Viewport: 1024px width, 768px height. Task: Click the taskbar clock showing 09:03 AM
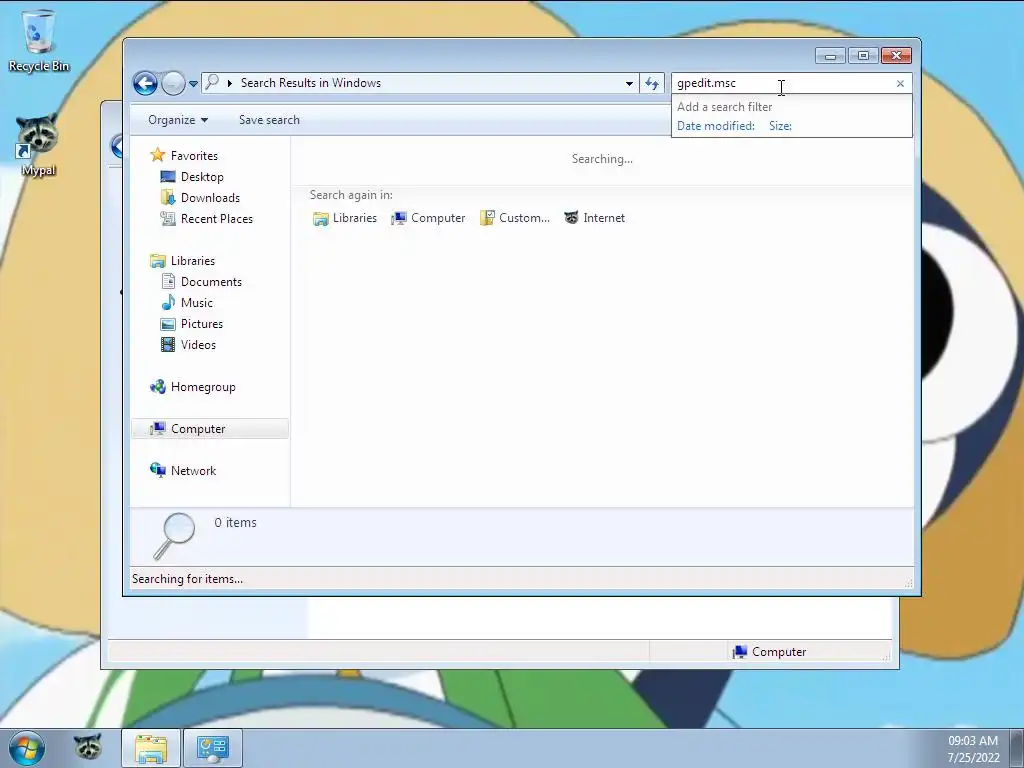(973, 748)
